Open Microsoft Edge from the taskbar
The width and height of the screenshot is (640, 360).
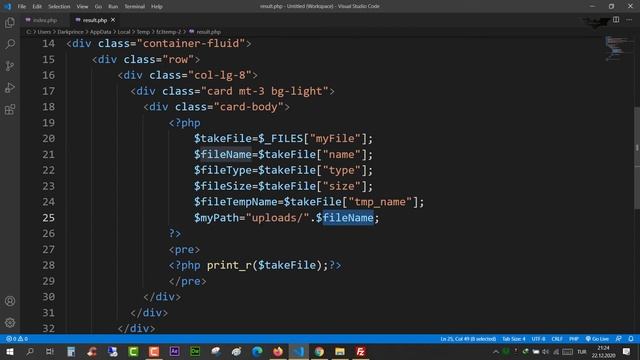257,351
